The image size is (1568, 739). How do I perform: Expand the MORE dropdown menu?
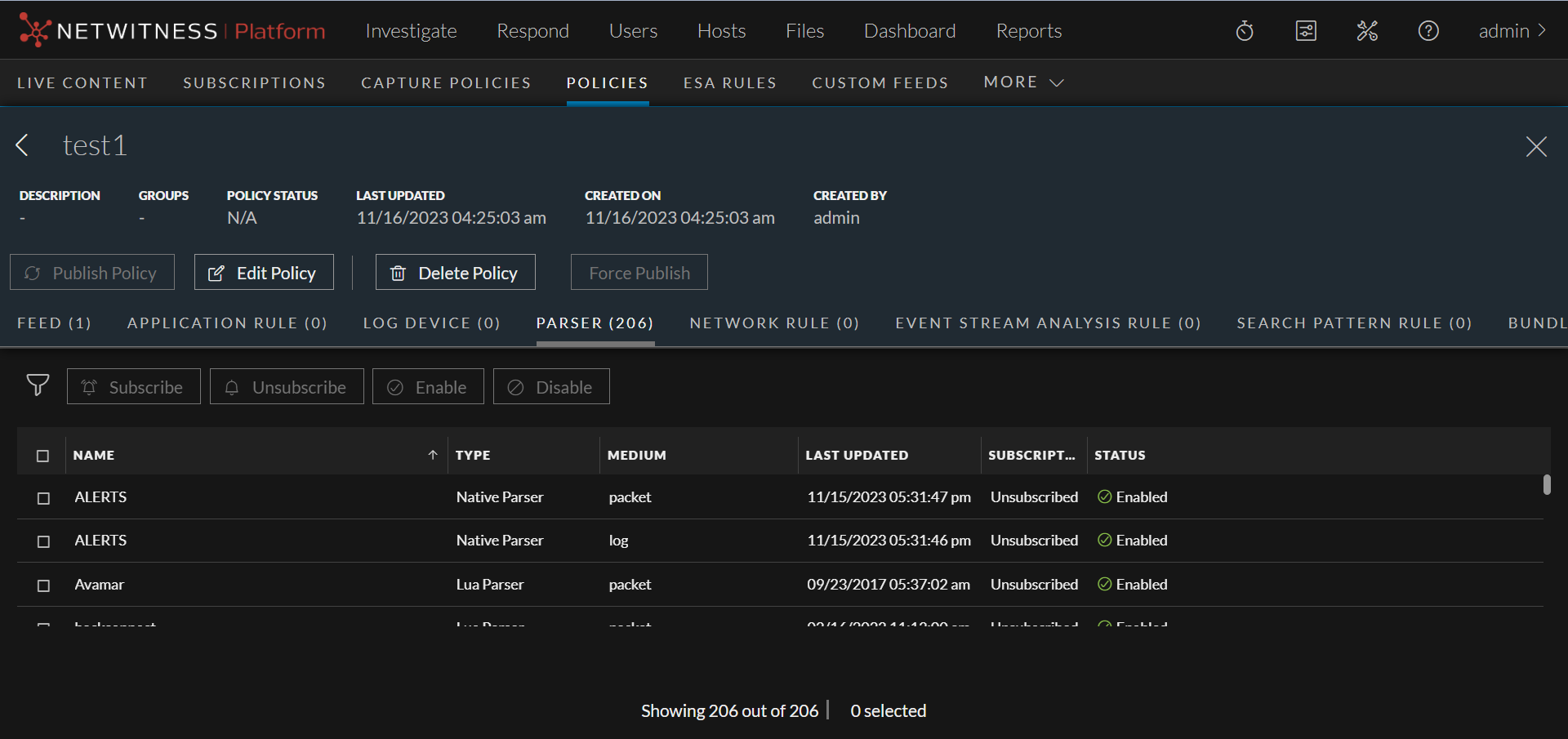click(x=1023, y=82)
